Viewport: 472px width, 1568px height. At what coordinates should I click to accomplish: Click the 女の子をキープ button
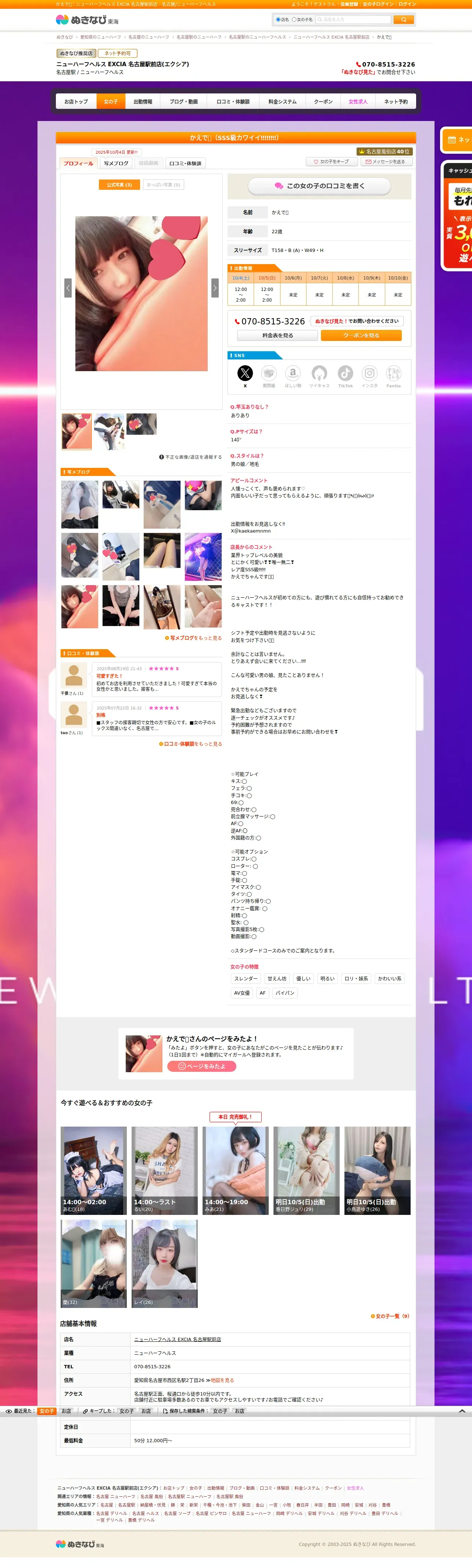pyautogui.click(x=332, y=162)
